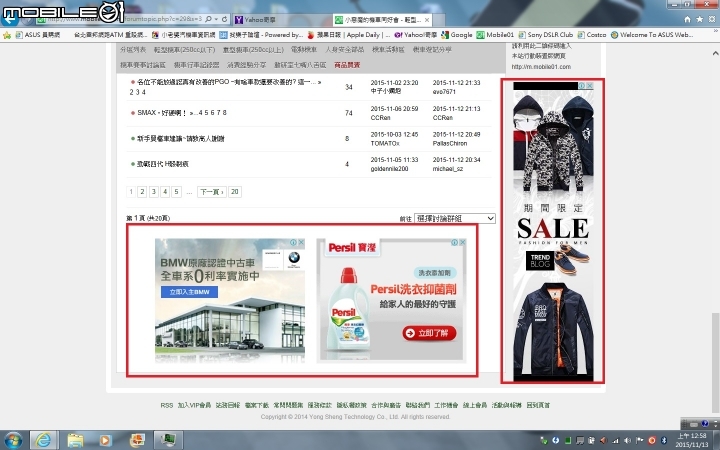Click the 下一頁 next page button
The width and height of the screenshot is (720, 450).
[212, 192]
